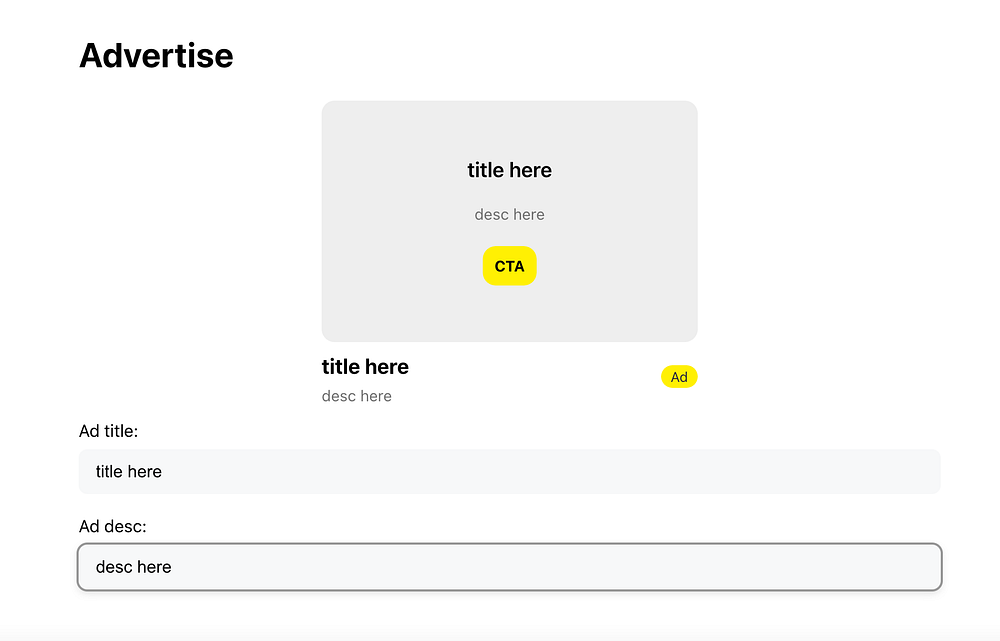Image resolution: width=1000 pixels, height=641 pixels.
Task: Click the 'Ad' text in yellow pill
Action: point(679,377)
